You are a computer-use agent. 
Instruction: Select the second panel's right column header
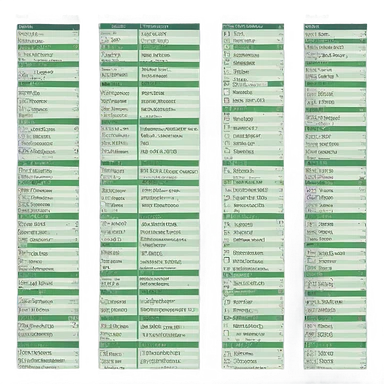(169, 26)
